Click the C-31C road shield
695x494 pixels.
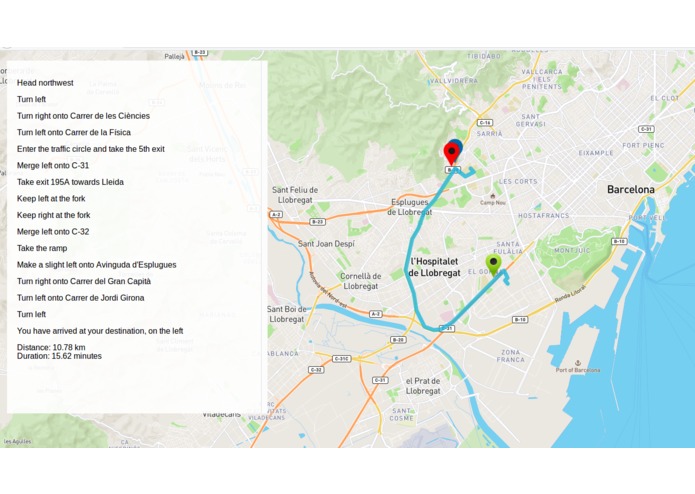(x=341, y=358)
